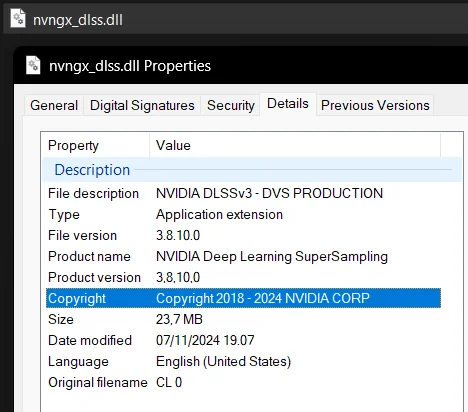Click the highlighted Copyright property label
Screen dimensions: 468x412
tap(77, 299)
